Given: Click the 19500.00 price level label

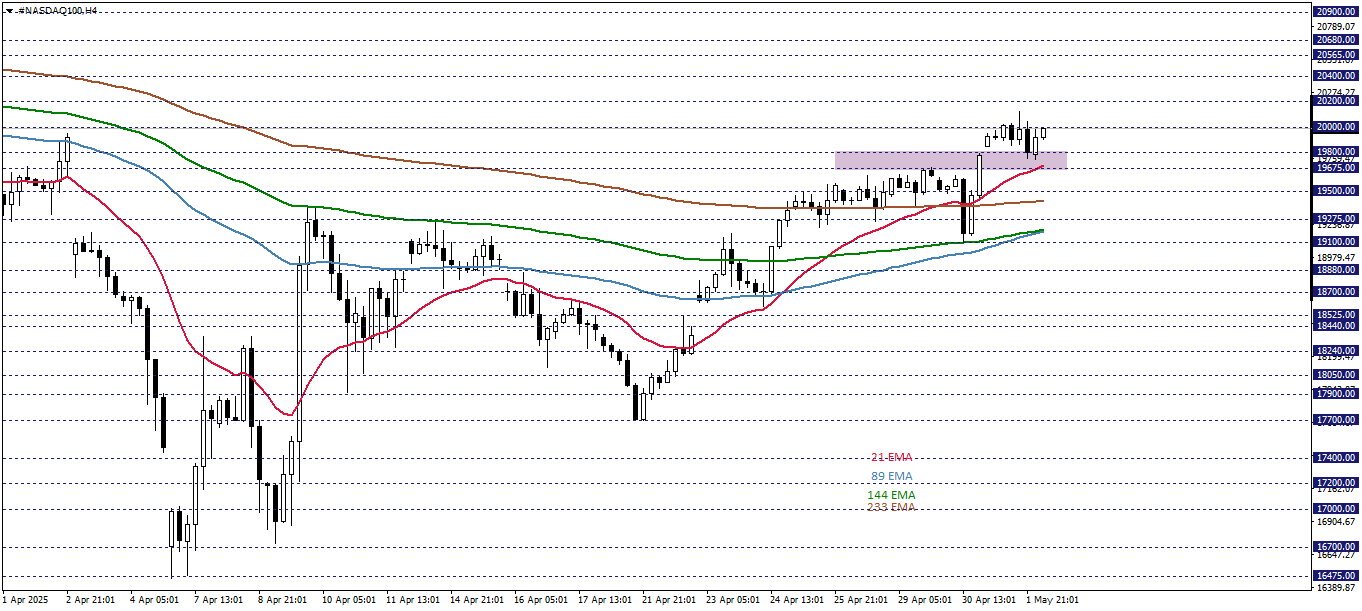Looking at the screenshot, I should pyautogui.click(x=1335, y=191).
